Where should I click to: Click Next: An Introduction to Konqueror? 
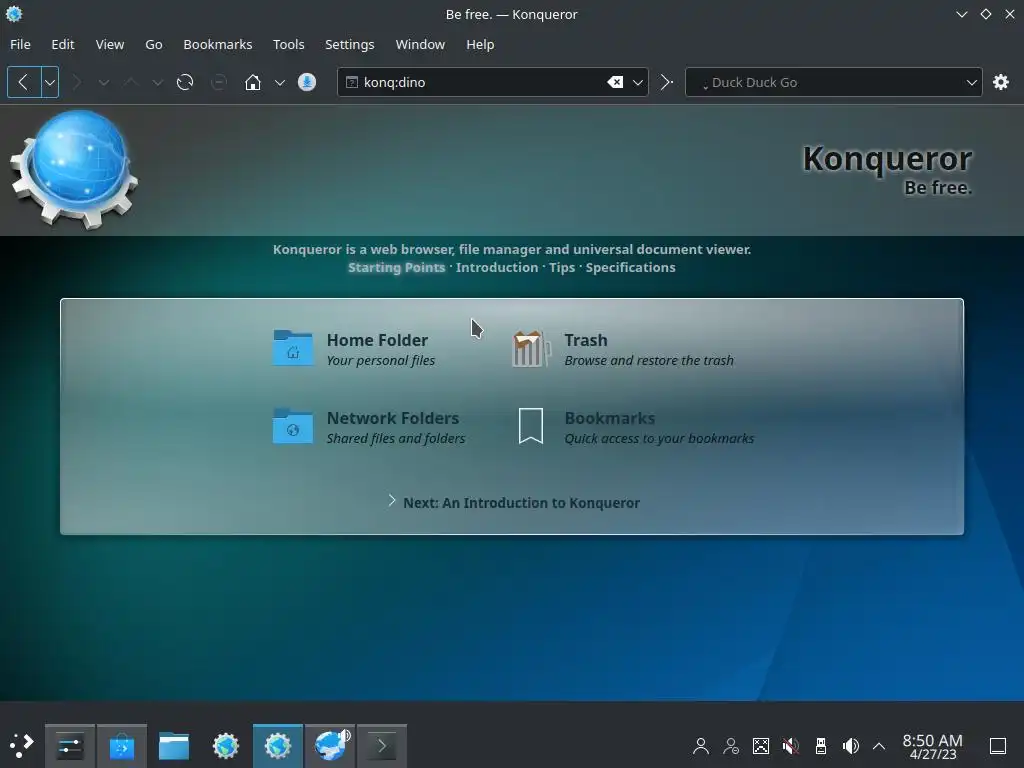[x=521, y=503]
